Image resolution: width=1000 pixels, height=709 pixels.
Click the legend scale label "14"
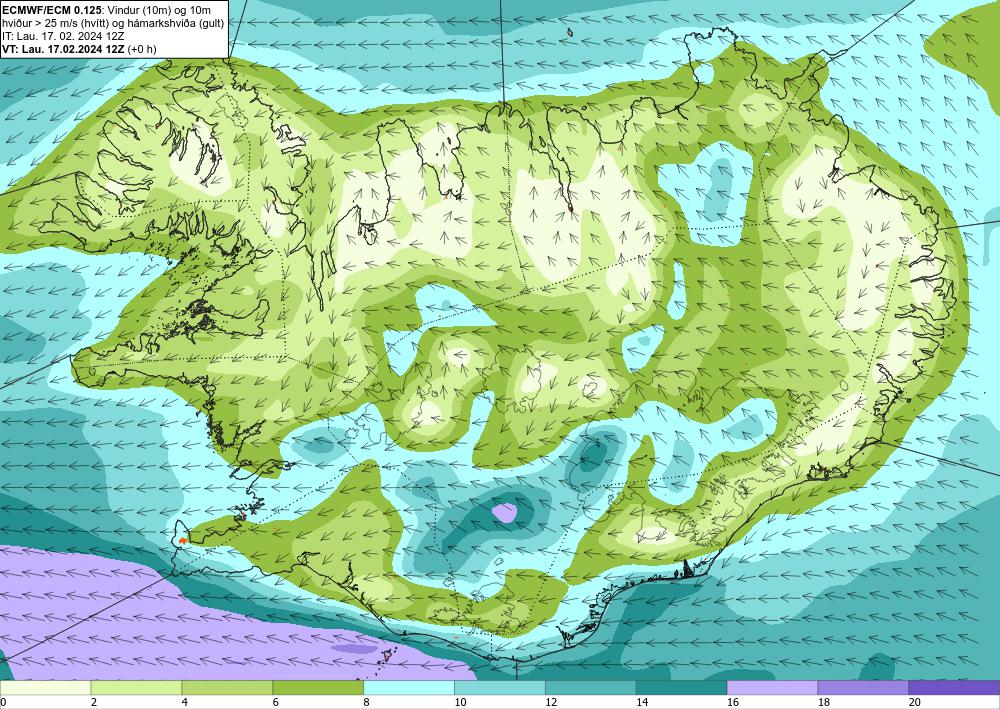pyautogui.click(x=642, y=702)
